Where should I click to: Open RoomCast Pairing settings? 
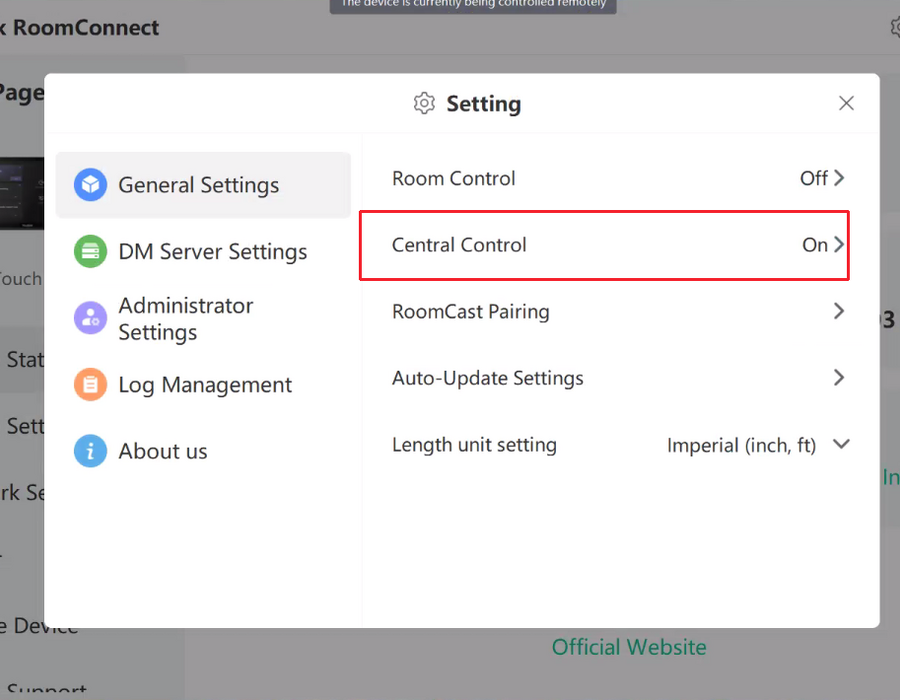pos(619,312)
